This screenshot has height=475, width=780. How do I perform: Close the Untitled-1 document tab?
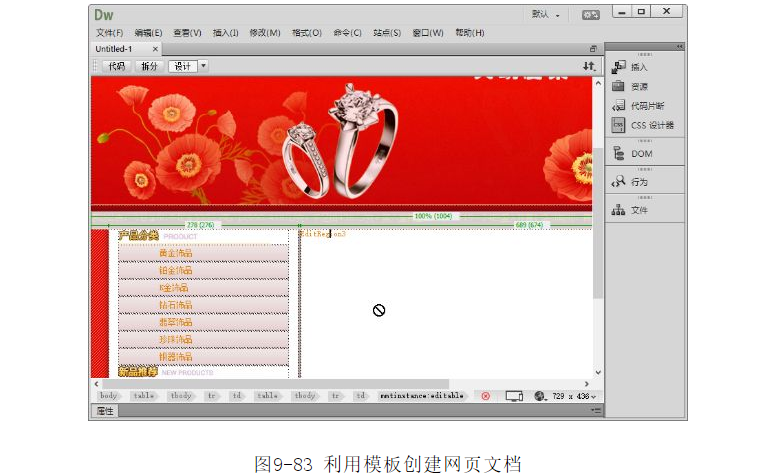point(155,49)
